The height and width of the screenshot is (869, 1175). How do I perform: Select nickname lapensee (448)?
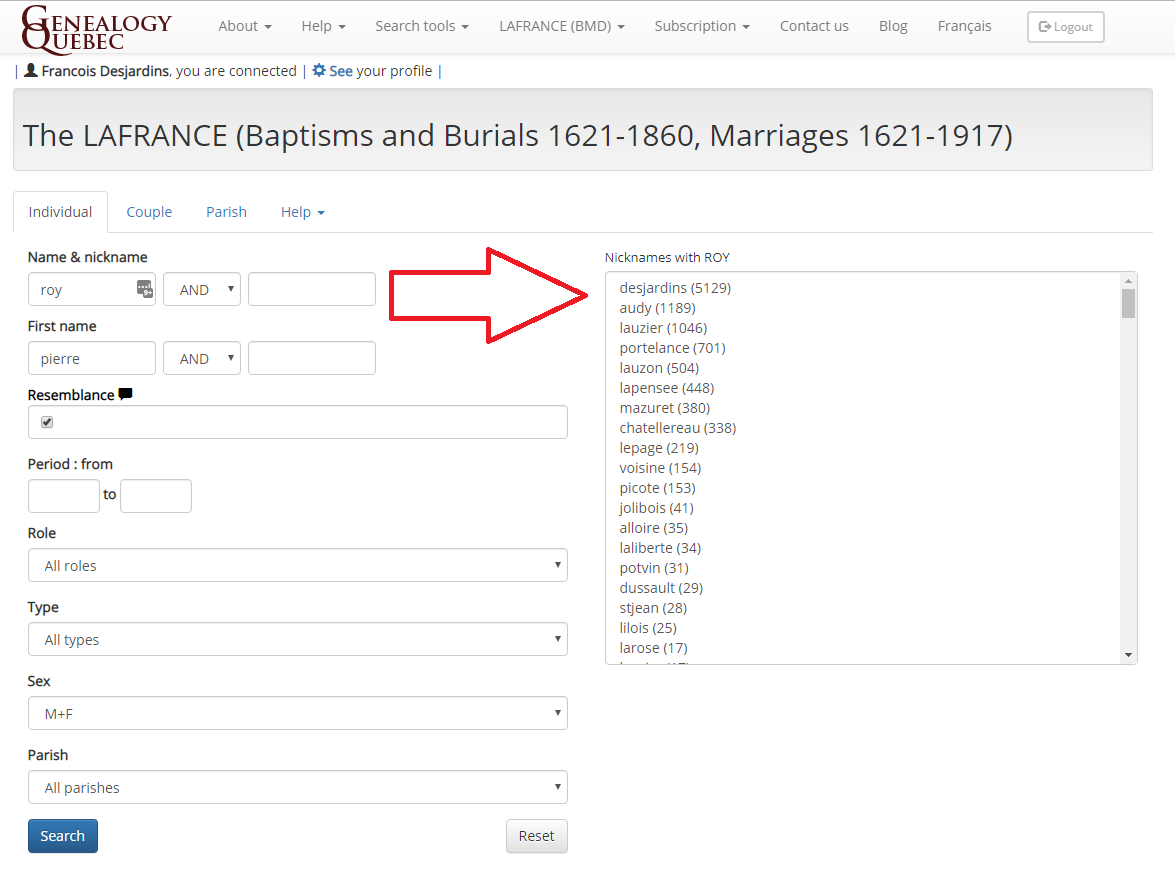[667, 388]
